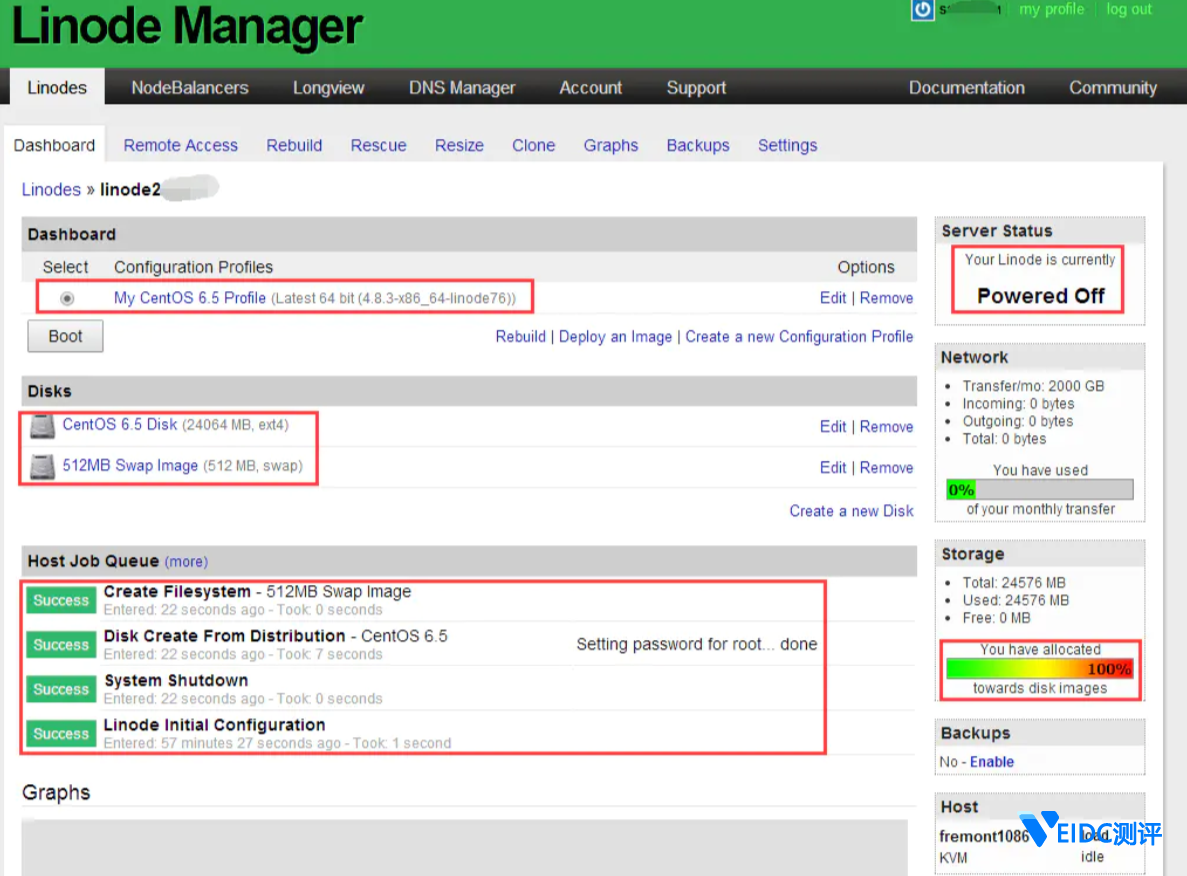This screenshot has width=1187, height=876.
Task: Expand Host Job Queue with the more link
Action: pyautogui.click(x=186, y=562)
